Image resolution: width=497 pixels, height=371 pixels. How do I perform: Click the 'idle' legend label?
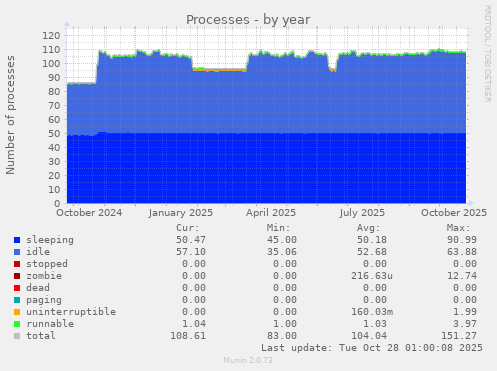point(38,252)
